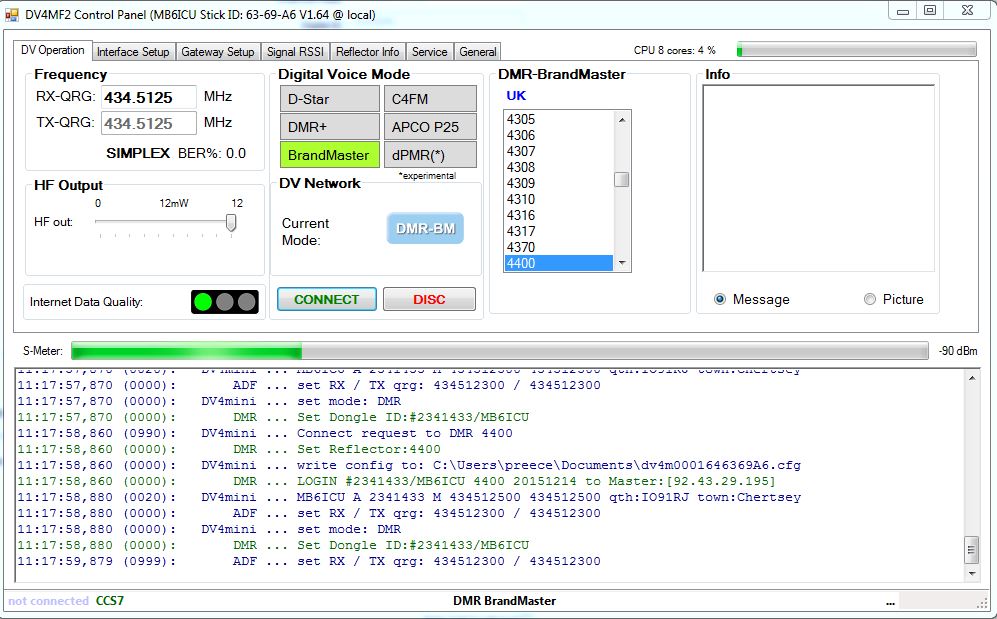Select the Message radio button
The height and width of the screenshot is (619, 997).
click(720, 299)
